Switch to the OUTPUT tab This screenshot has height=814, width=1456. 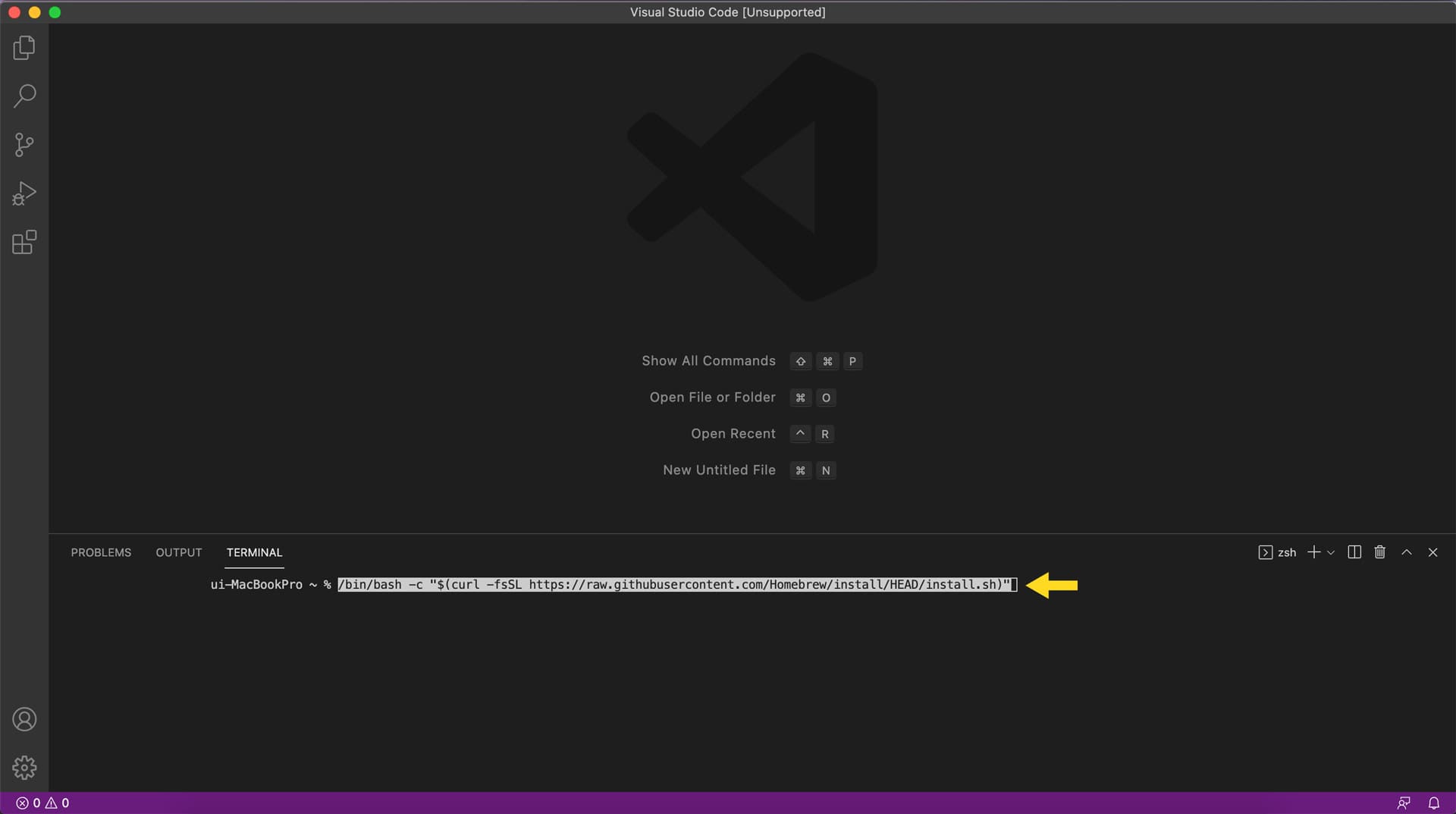click(x=178, y=552)
